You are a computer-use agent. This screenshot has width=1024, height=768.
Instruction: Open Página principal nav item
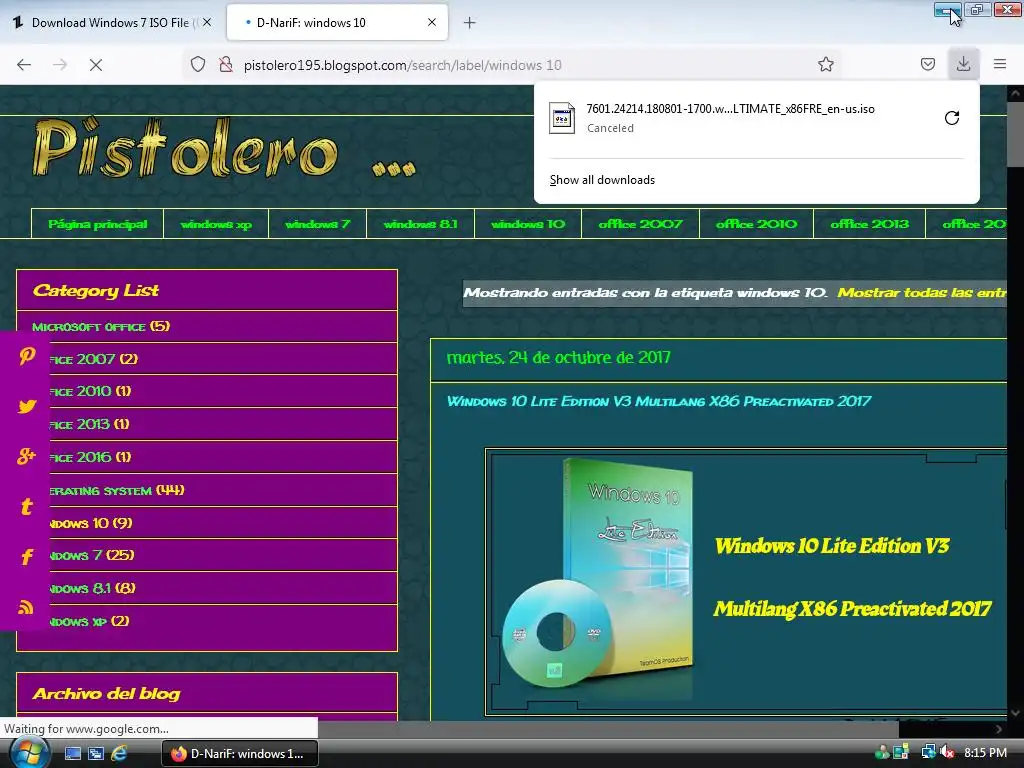[97, 224]
